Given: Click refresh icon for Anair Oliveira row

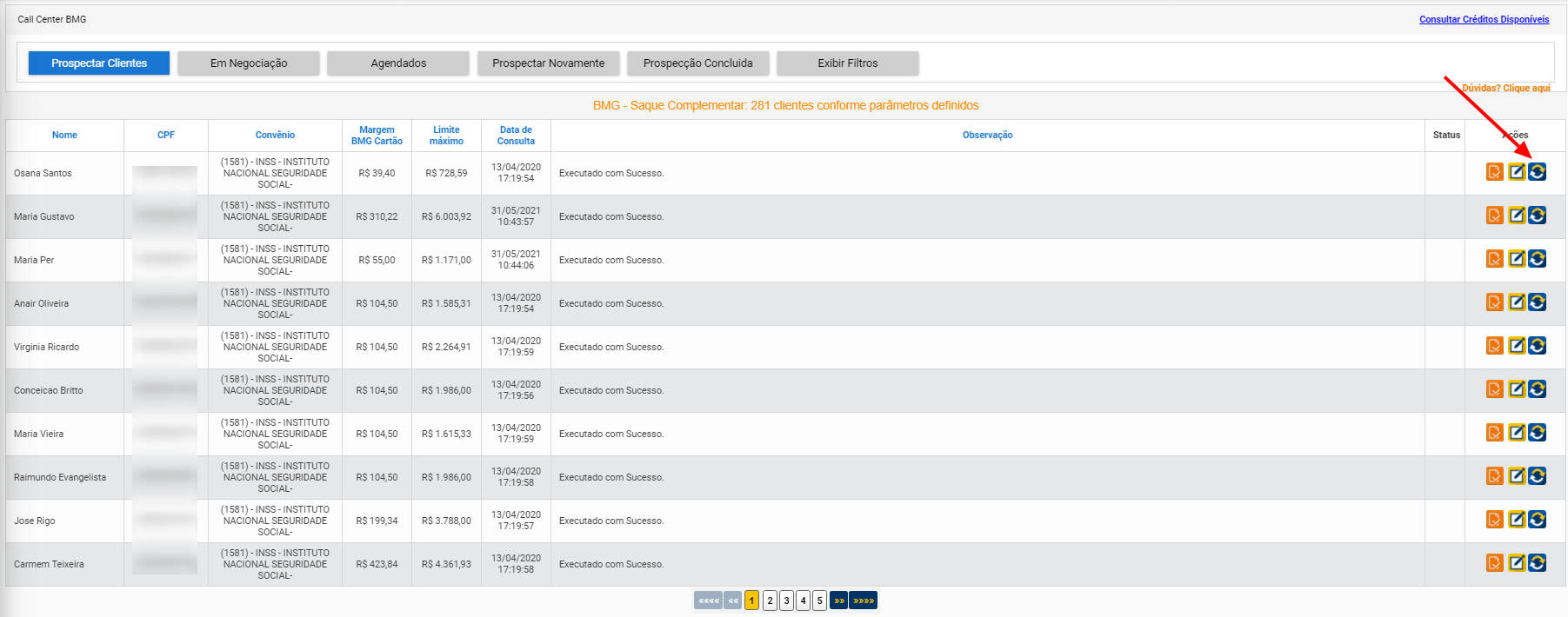Looking at the screenshot, I should [x=1538, y=302].
